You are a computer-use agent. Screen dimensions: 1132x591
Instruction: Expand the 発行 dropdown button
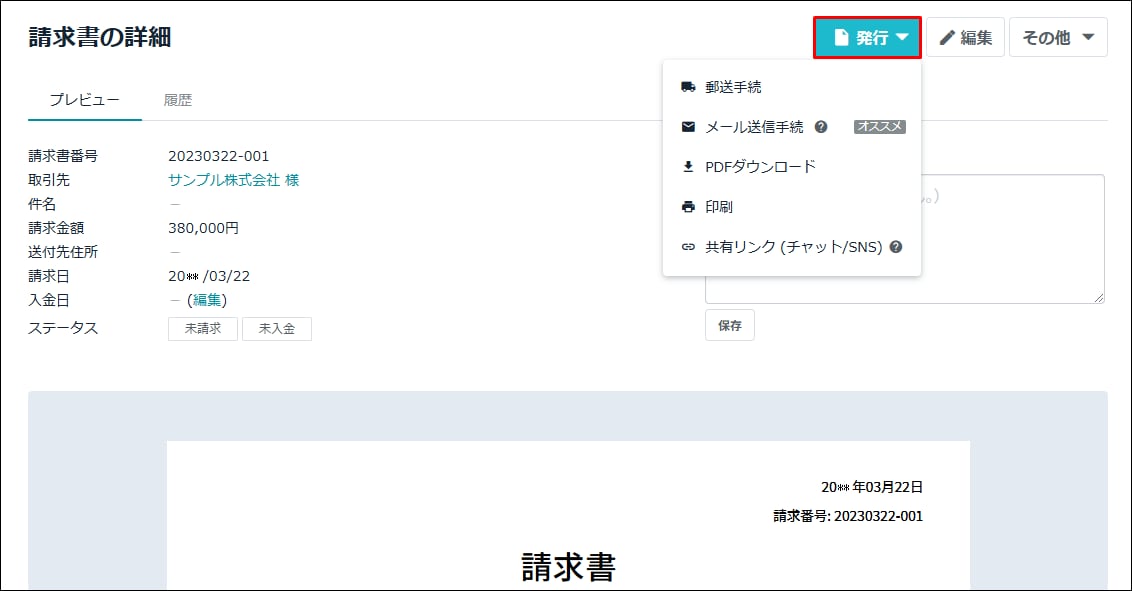tap(867, 38)
